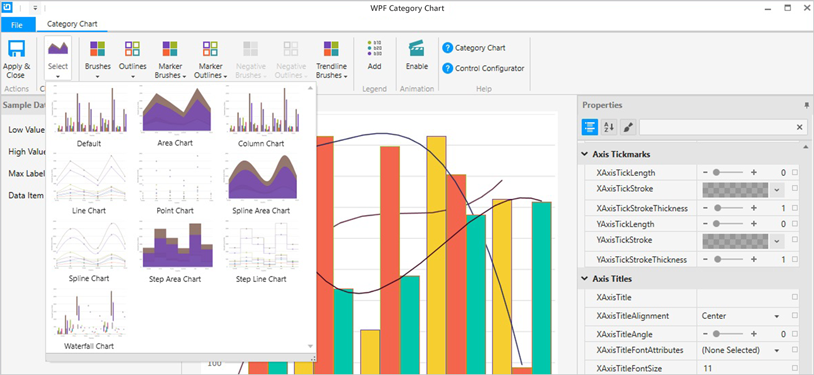Click the properties paintbrush filter icon
The image size is (814, 375).
pos(628,127)
